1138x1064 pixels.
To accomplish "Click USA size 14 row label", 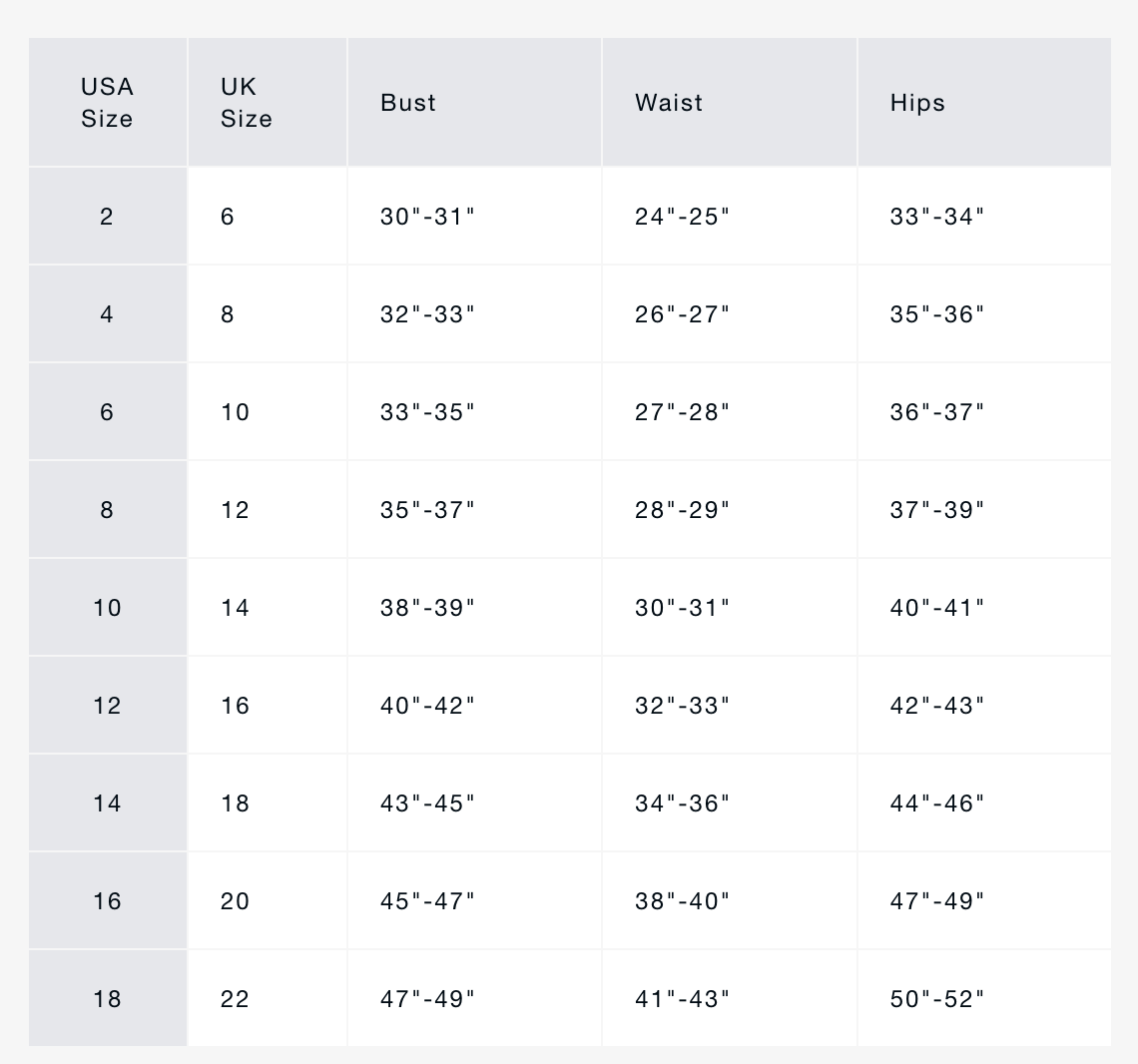I will pyautogui.click(x=108, y=803).
